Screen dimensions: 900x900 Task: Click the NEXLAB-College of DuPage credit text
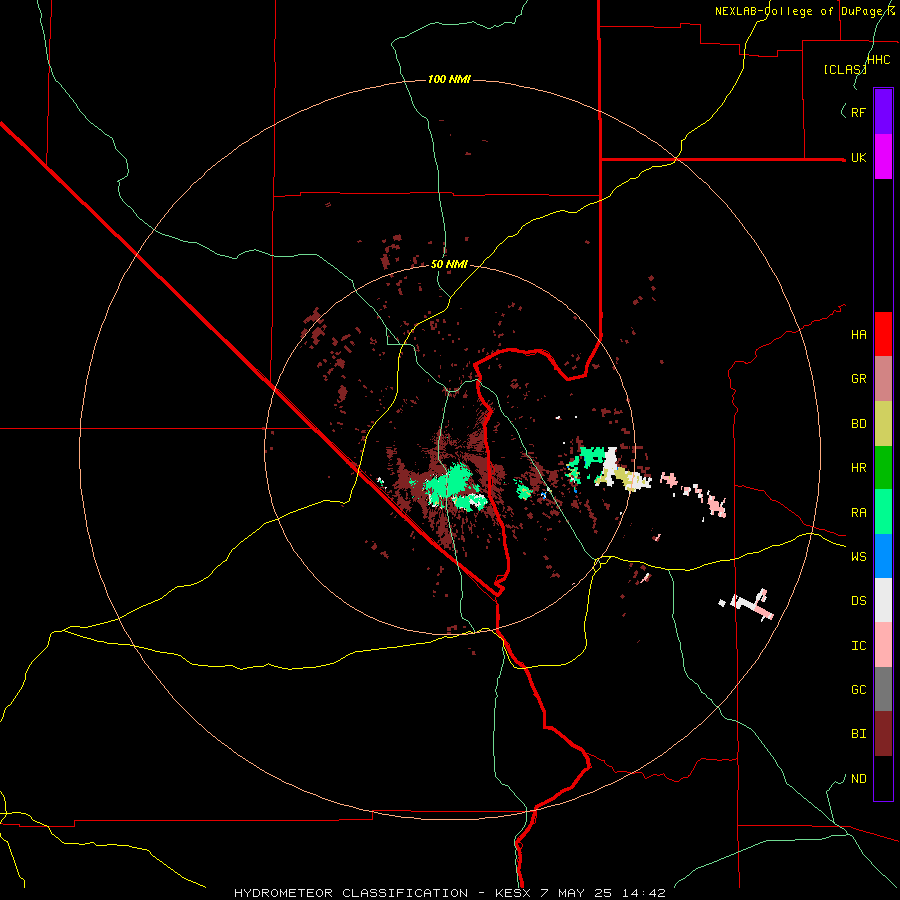(802, 11)
